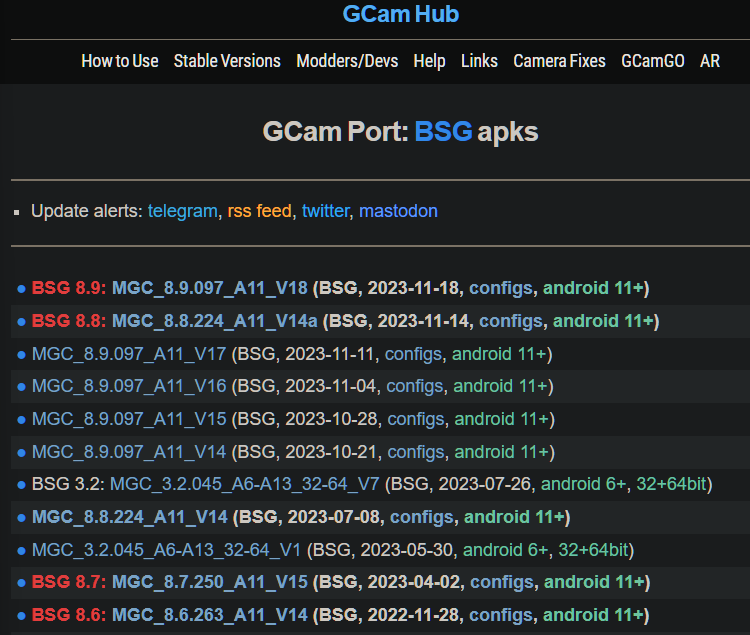This screenshot has width=750, height=635.
Task: Open configs link for the 2022-11-28 release
Action: coord(501,615)
